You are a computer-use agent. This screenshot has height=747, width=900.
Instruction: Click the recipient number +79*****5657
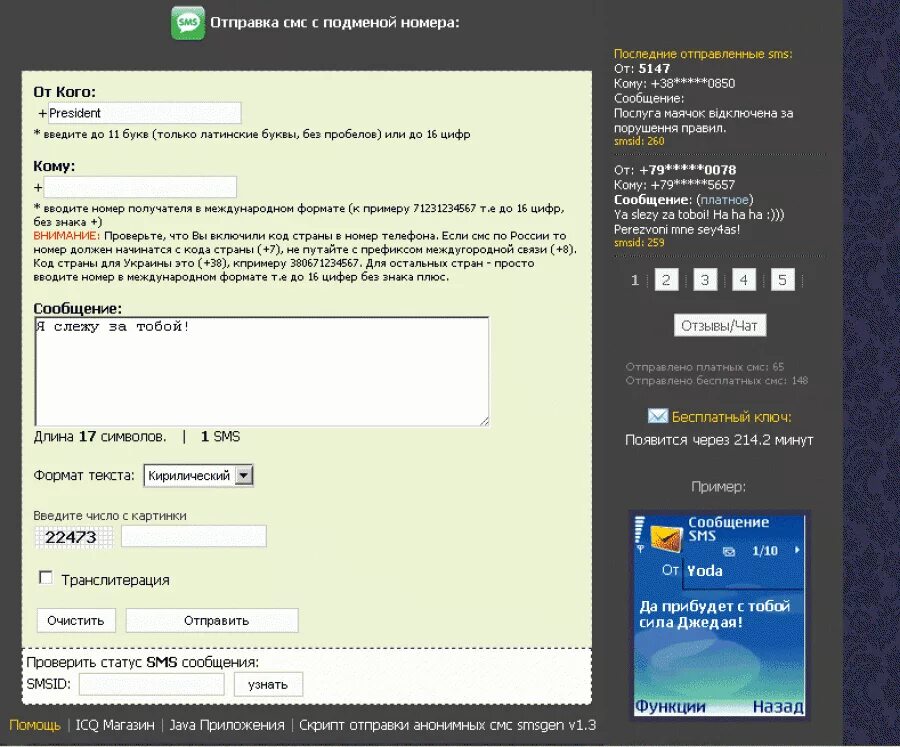point(693,185)
